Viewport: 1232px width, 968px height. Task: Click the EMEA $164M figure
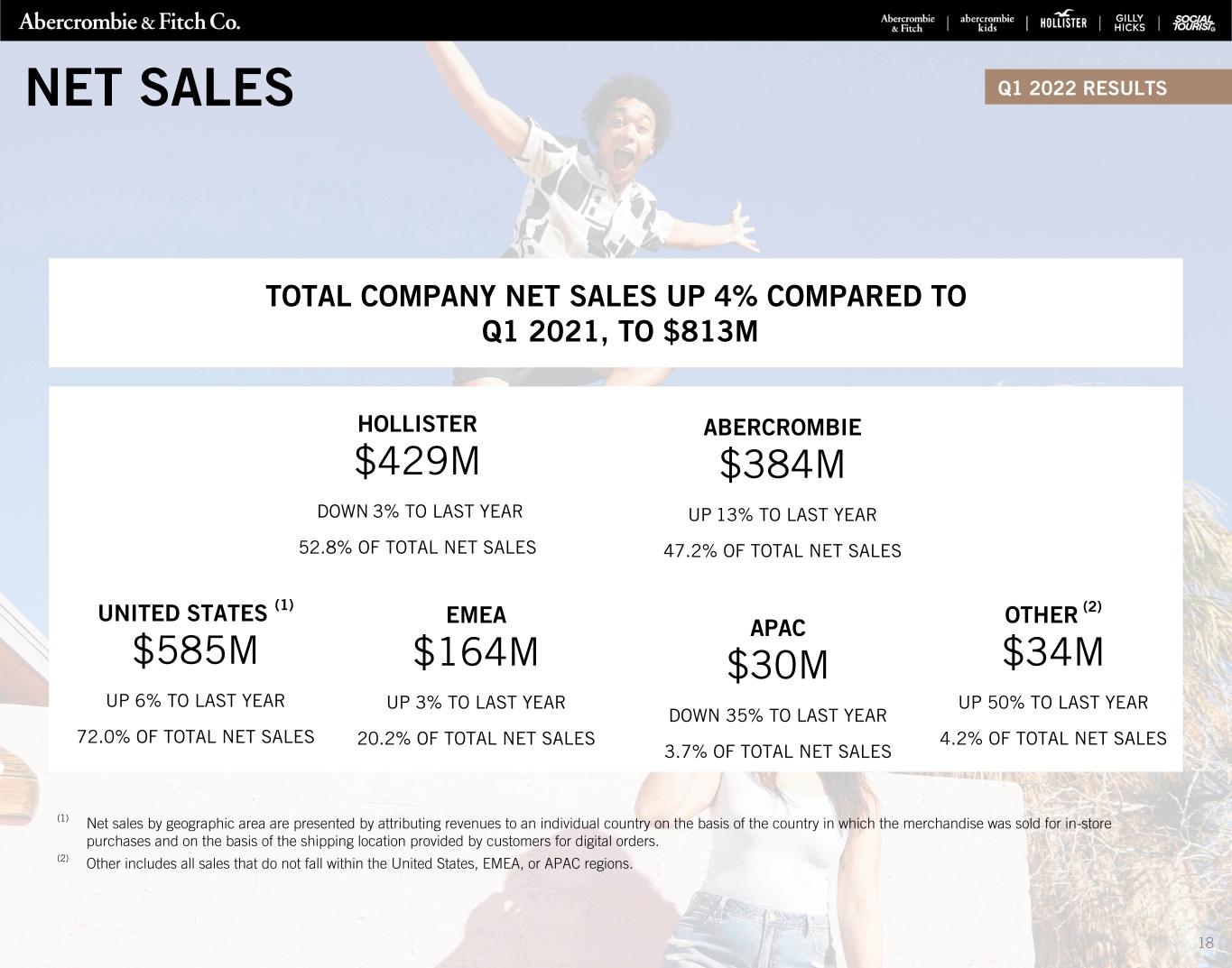(476, 653)
